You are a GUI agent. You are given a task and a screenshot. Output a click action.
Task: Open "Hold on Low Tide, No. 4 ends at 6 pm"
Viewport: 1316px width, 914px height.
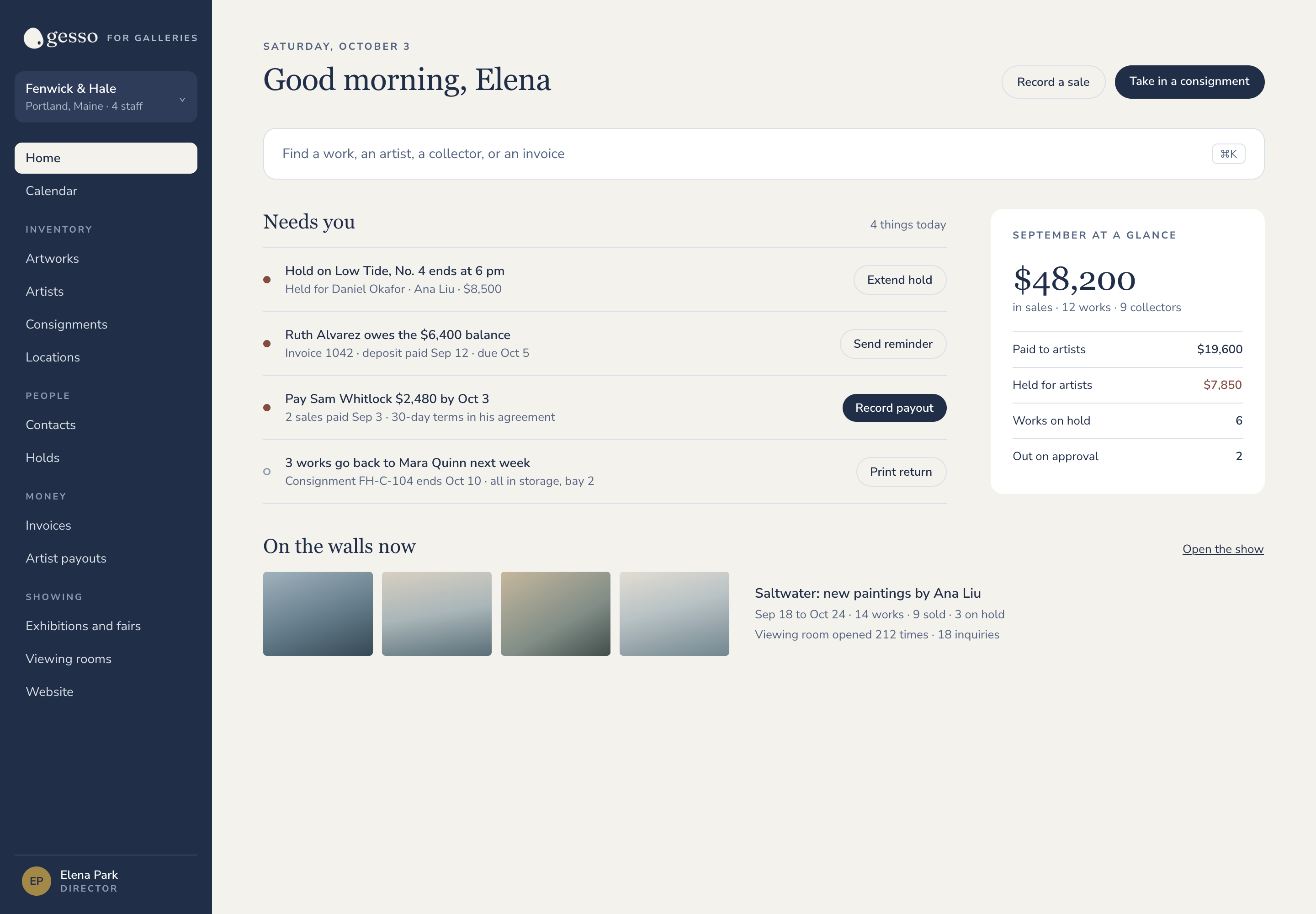click(x=394, y=271)
